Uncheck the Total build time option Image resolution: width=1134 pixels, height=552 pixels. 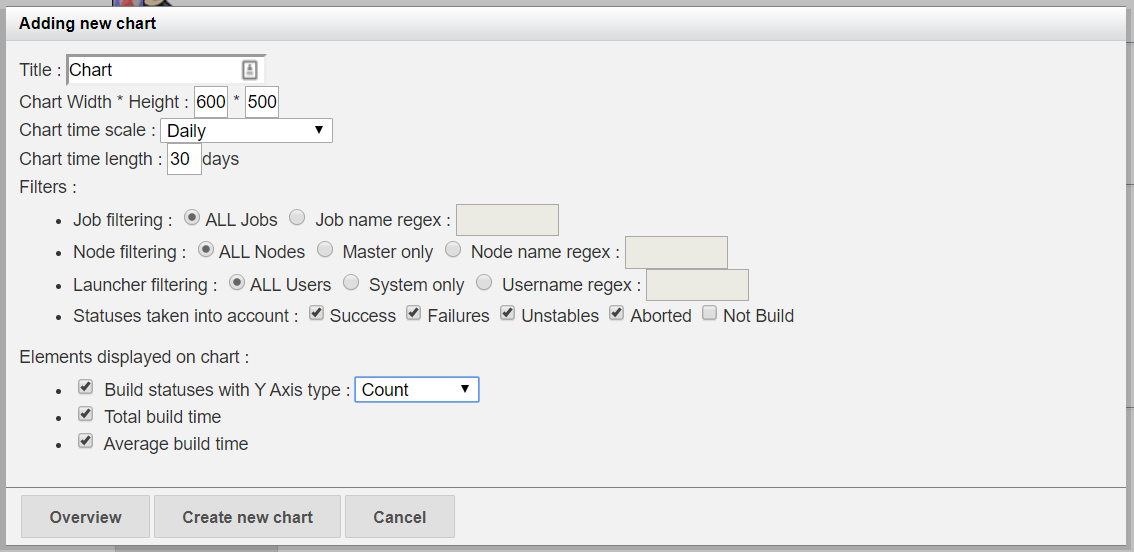click(86, 414)
